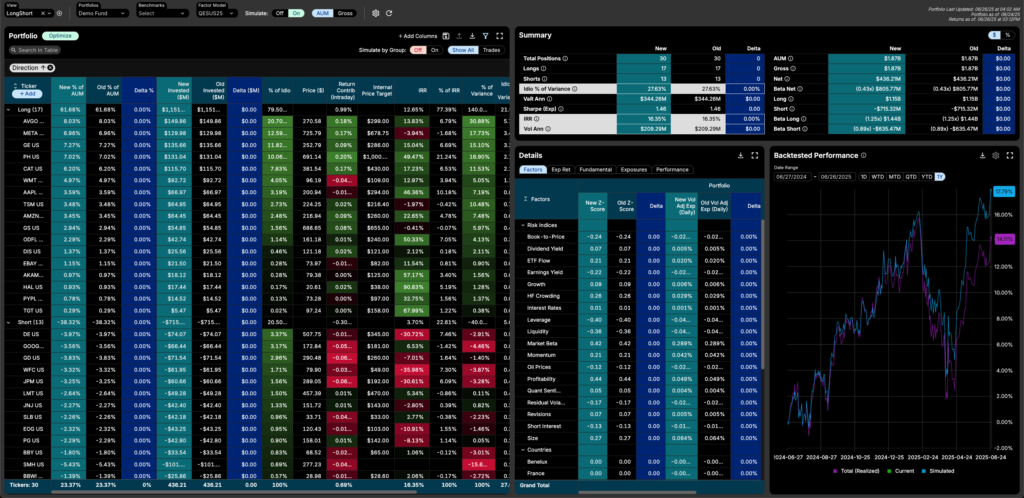1024x498 pixels.
Task: Switch table to Trades only
Action: click(492, 50)
